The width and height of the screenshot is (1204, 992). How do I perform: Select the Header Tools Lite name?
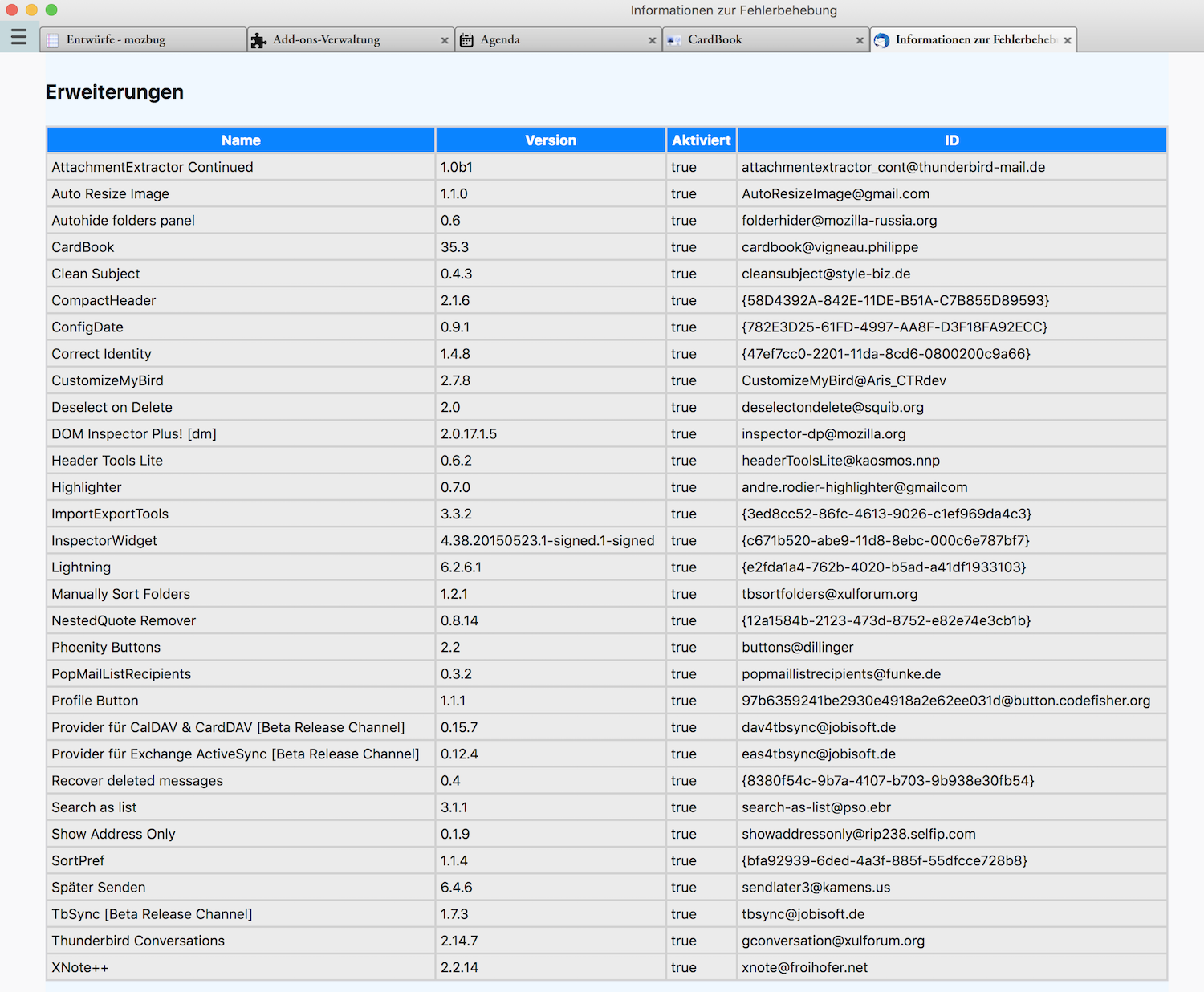pyautogui.click(x=241, y=461)
